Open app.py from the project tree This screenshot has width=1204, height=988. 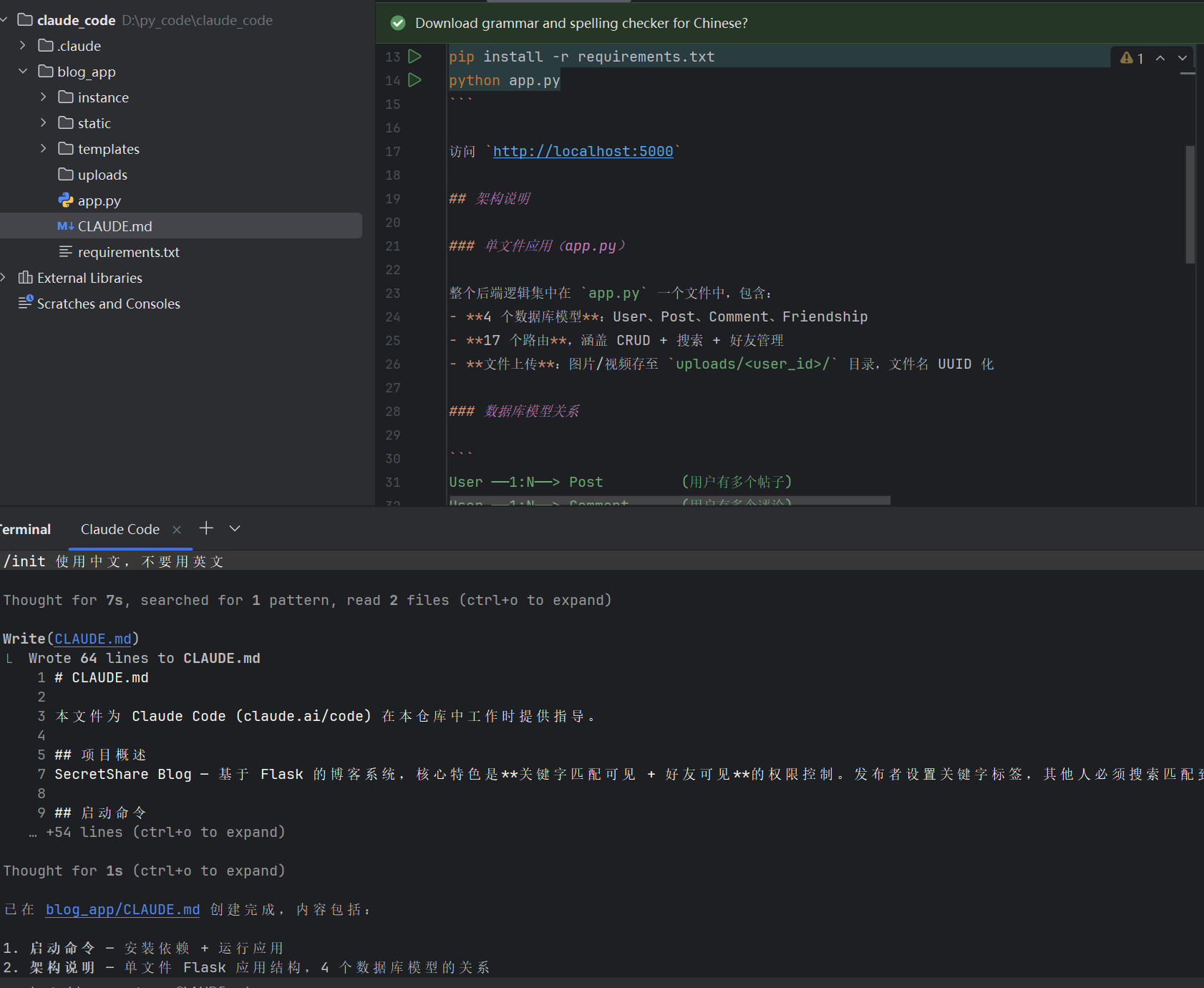[x=99, y=200]
